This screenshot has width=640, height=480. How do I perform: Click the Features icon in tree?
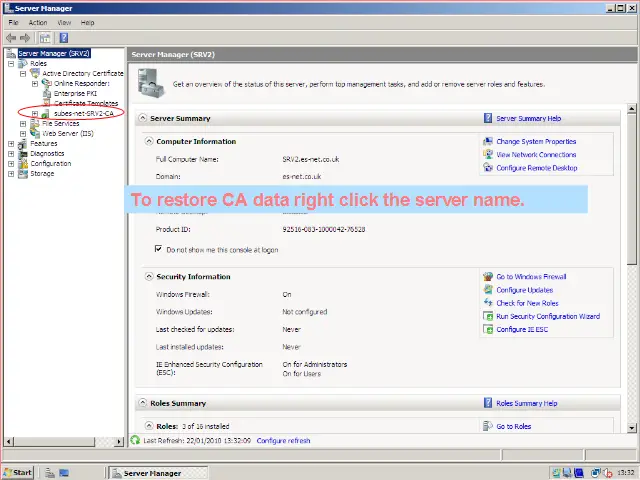tap(23, 144)
